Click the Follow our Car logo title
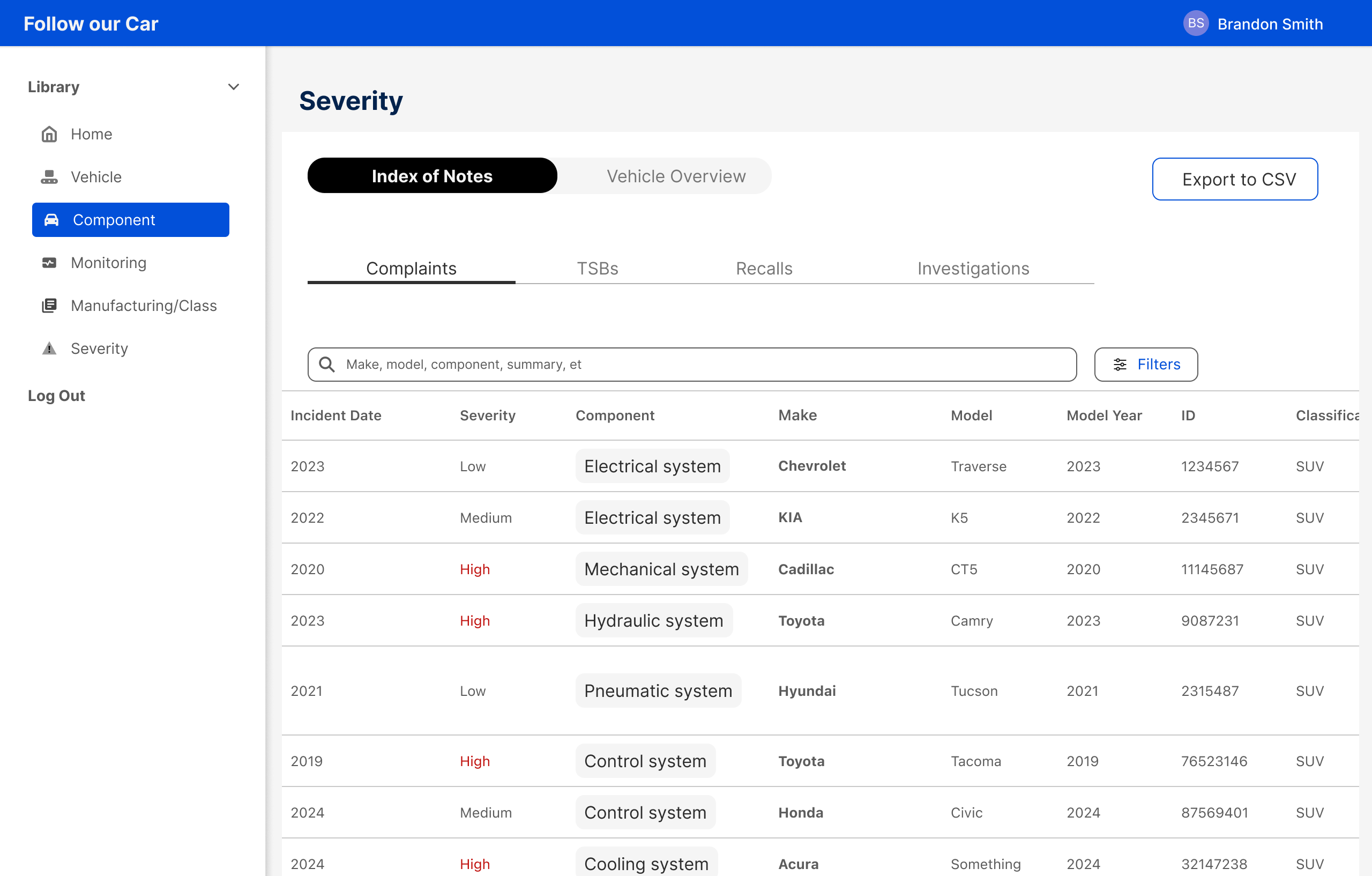Image resolution: width=1372 pixels, height=876 pixels. point(91,24)
